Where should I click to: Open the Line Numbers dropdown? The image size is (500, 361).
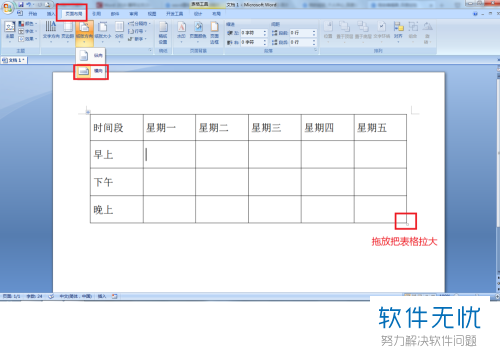coord(138,31)
